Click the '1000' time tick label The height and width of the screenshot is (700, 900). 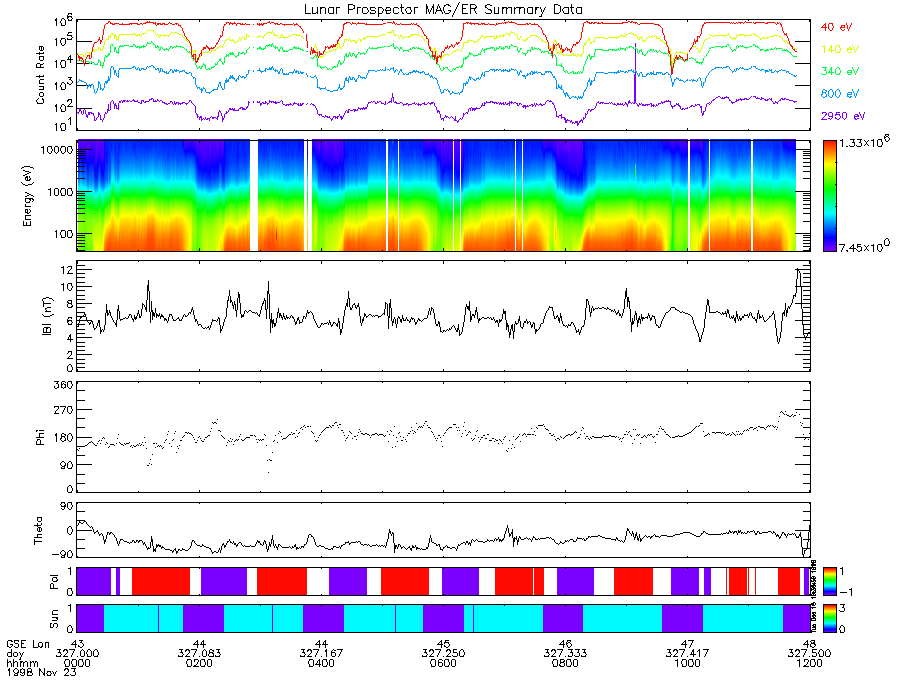[688, 663]
